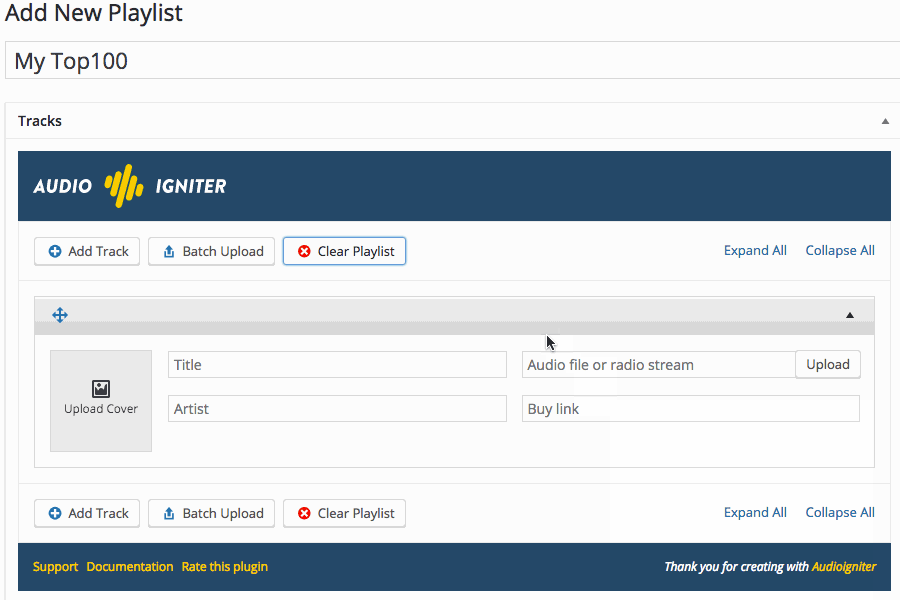Collapse the track with its arrow toggle

pos(850,315)
